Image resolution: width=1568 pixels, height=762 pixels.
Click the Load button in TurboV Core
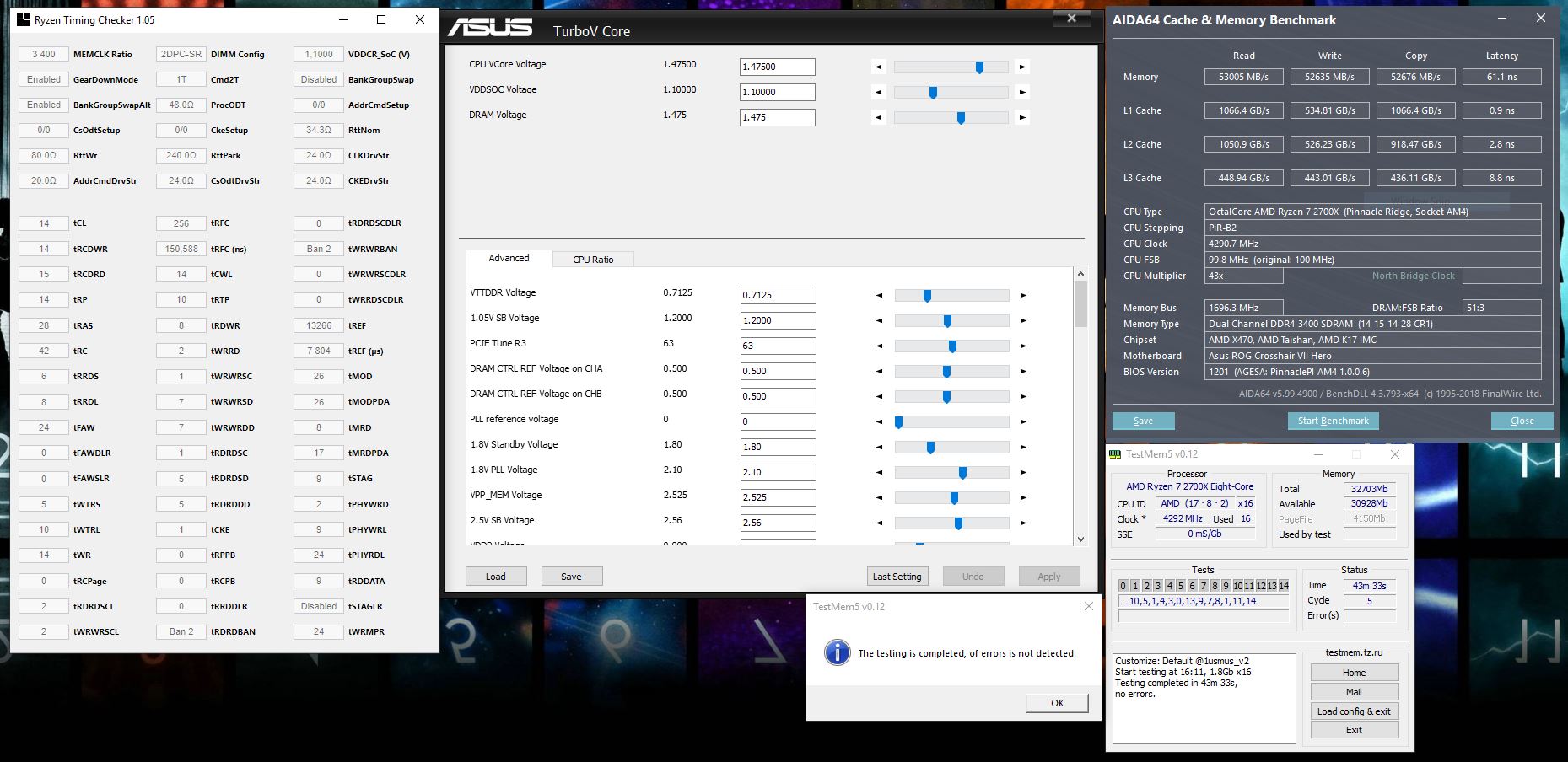point(496,577)
